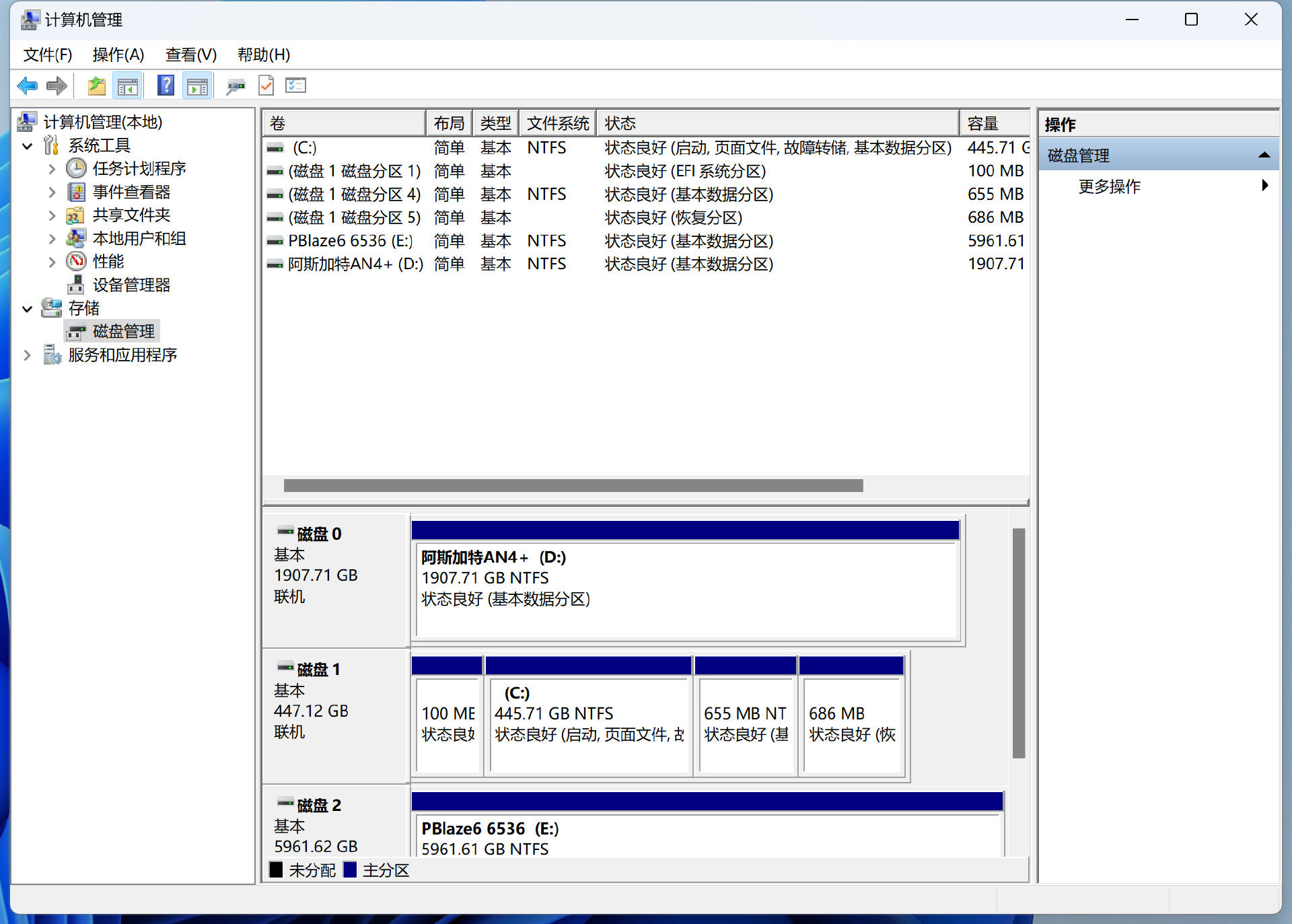The image size is (1292, 924).
Task: Click the Forward arrow toolbar icon
Action: pos(57,85)
